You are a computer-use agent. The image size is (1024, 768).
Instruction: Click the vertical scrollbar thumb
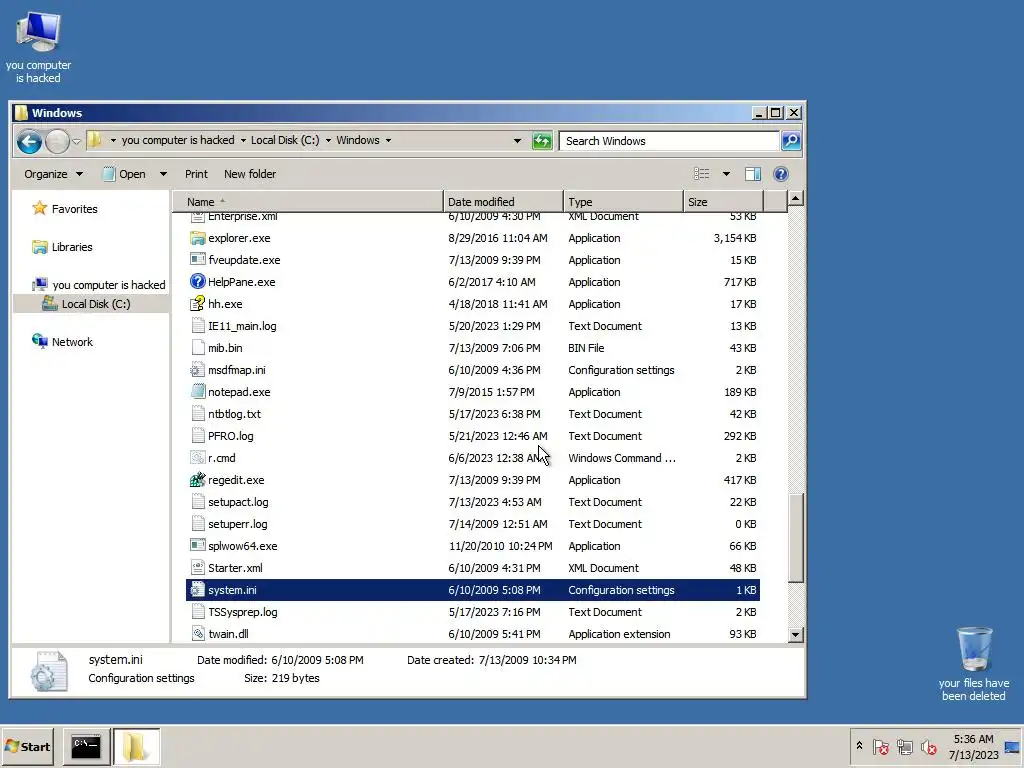[795, 537]
